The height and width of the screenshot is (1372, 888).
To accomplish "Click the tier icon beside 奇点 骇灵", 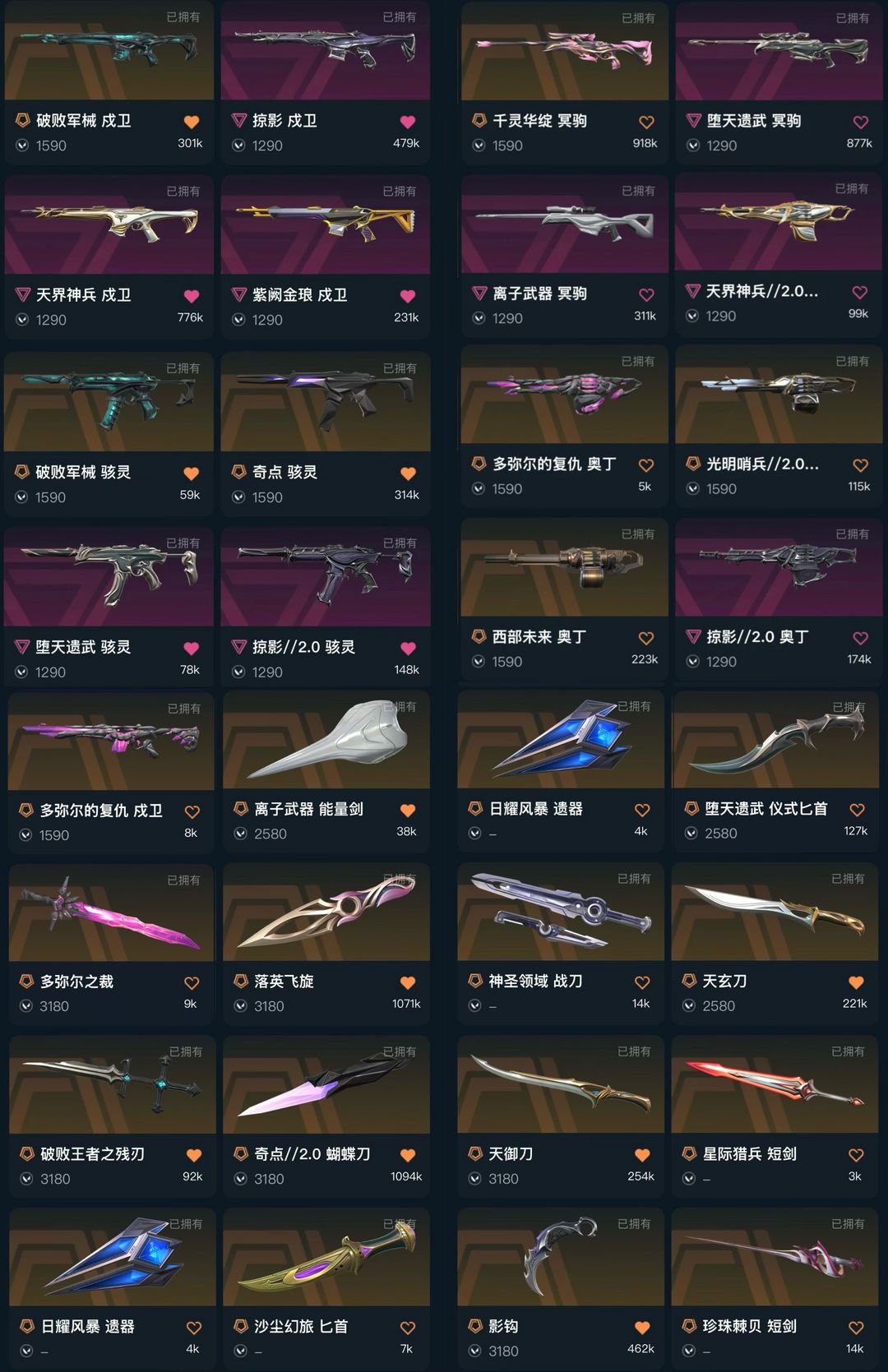I will 238,472.
